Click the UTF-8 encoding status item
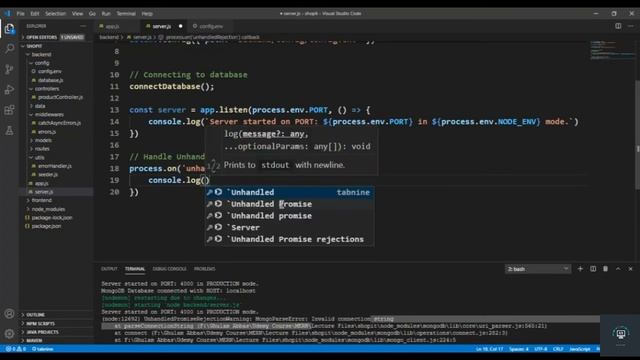 pyautogui.click(x=540, y=349)
